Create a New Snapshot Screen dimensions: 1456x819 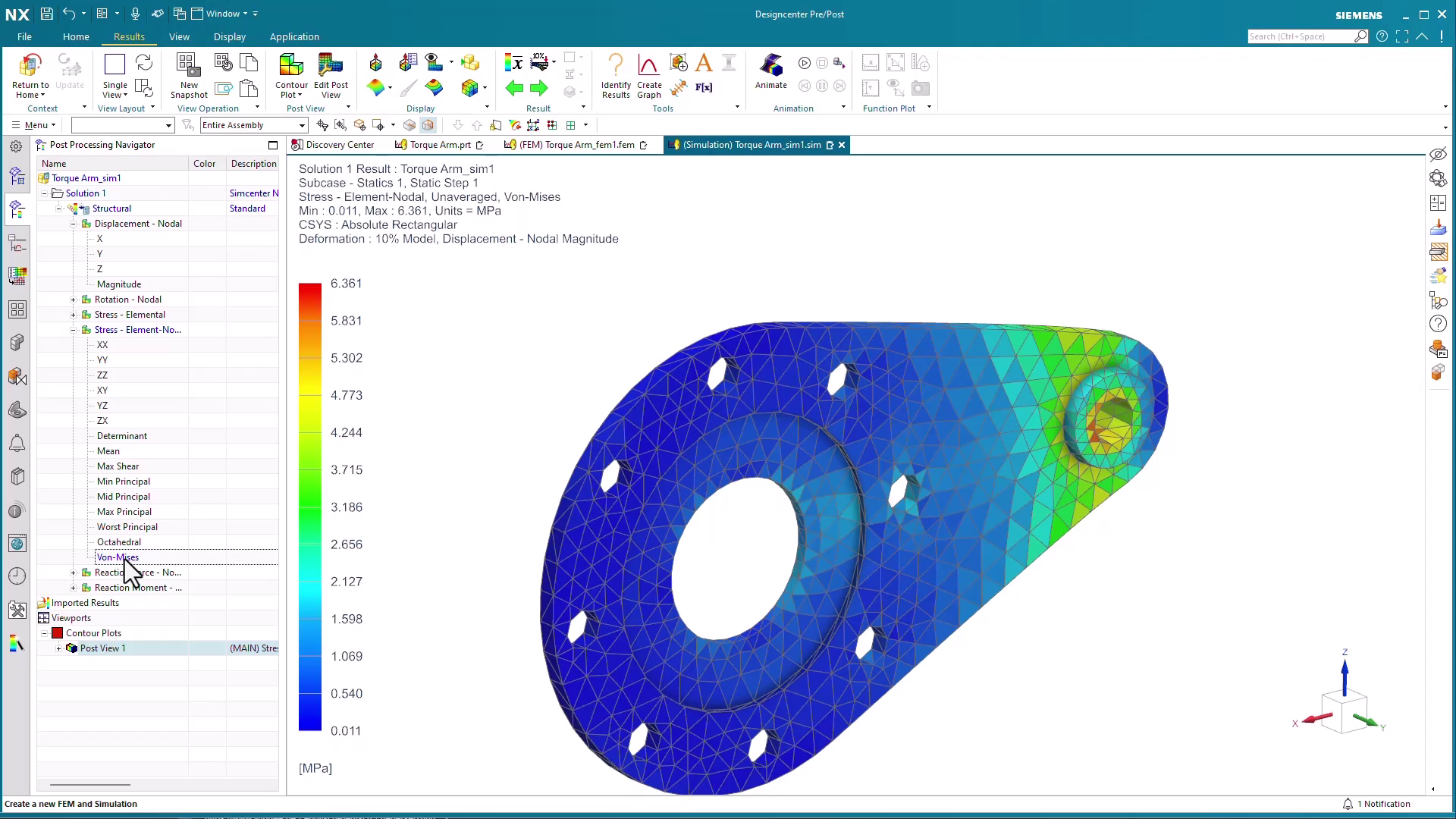pos(188,76)
